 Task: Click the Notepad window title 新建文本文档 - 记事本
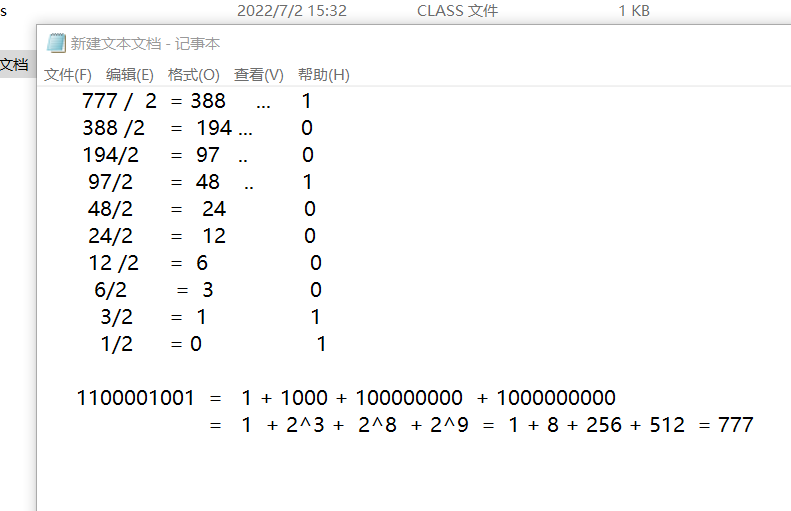(145, 44)
